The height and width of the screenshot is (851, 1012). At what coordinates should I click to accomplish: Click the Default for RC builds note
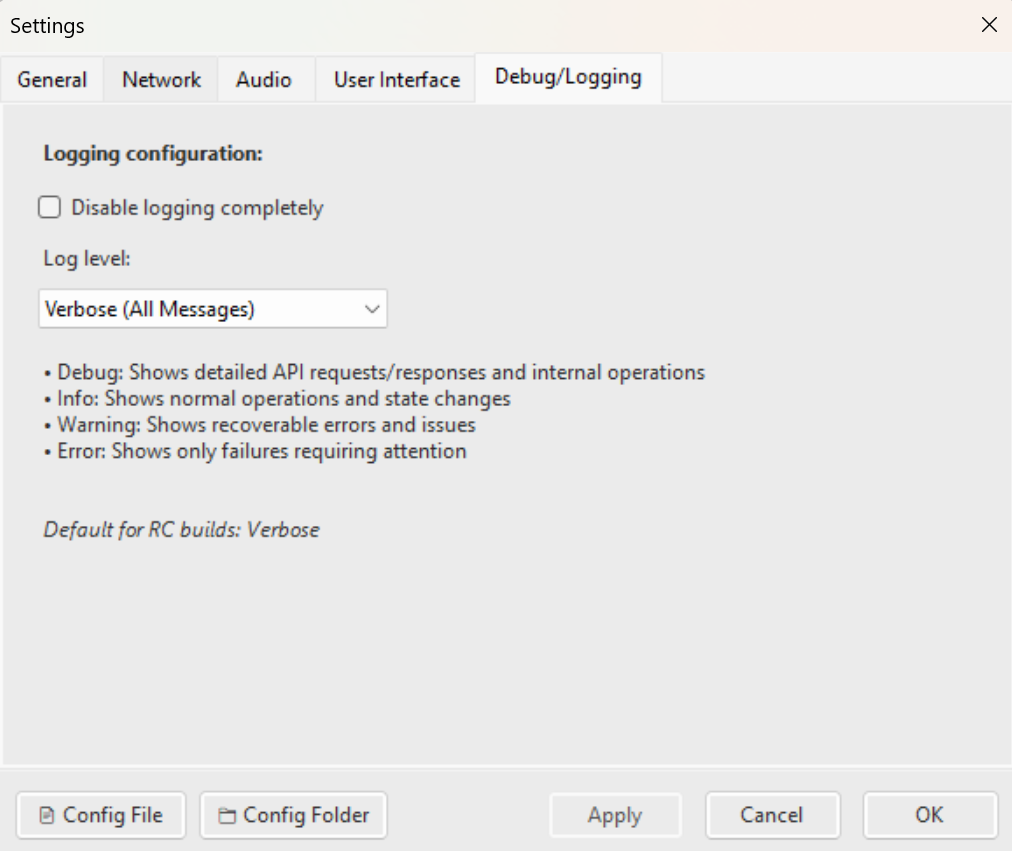click(x=181, y=529)
